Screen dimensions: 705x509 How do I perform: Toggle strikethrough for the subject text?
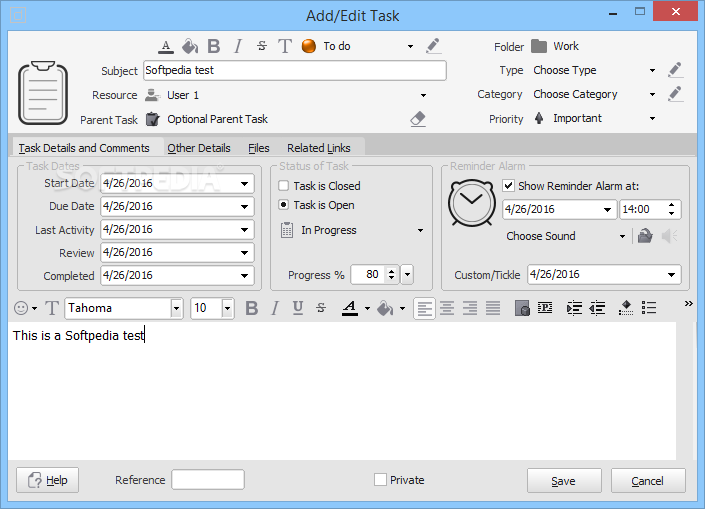(262, 46)
